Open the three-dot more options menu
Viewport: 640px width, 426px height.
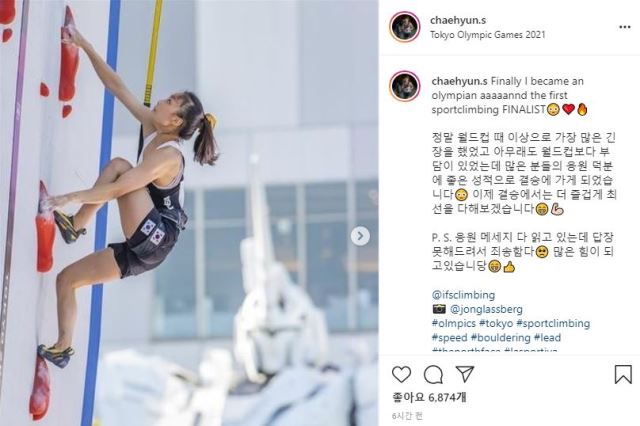[625, 27]
